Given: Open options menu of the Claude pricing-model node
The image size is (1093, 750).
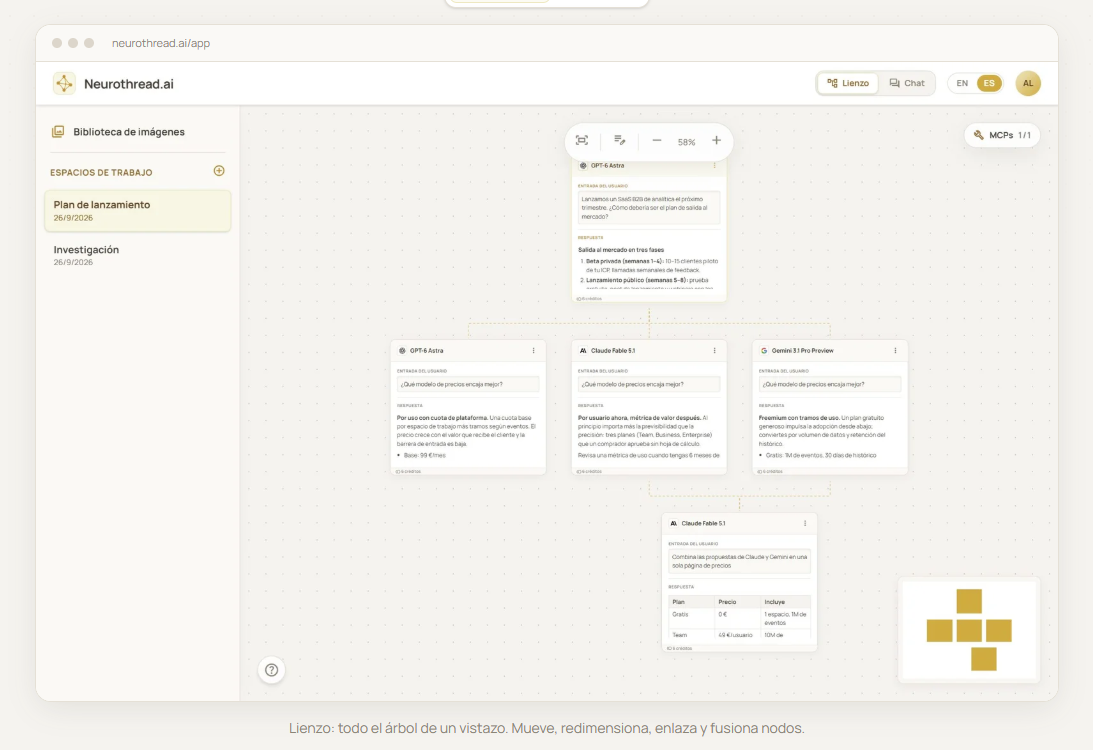Looking at the screenshot, I should click(x=714, y=351).
